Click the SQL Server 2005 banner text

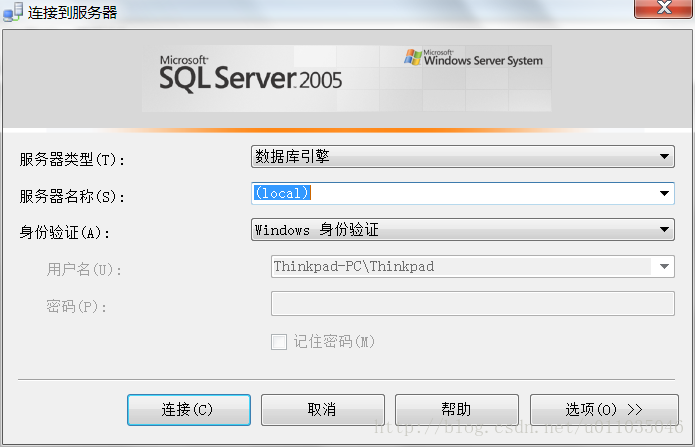(x=250, y=74)
